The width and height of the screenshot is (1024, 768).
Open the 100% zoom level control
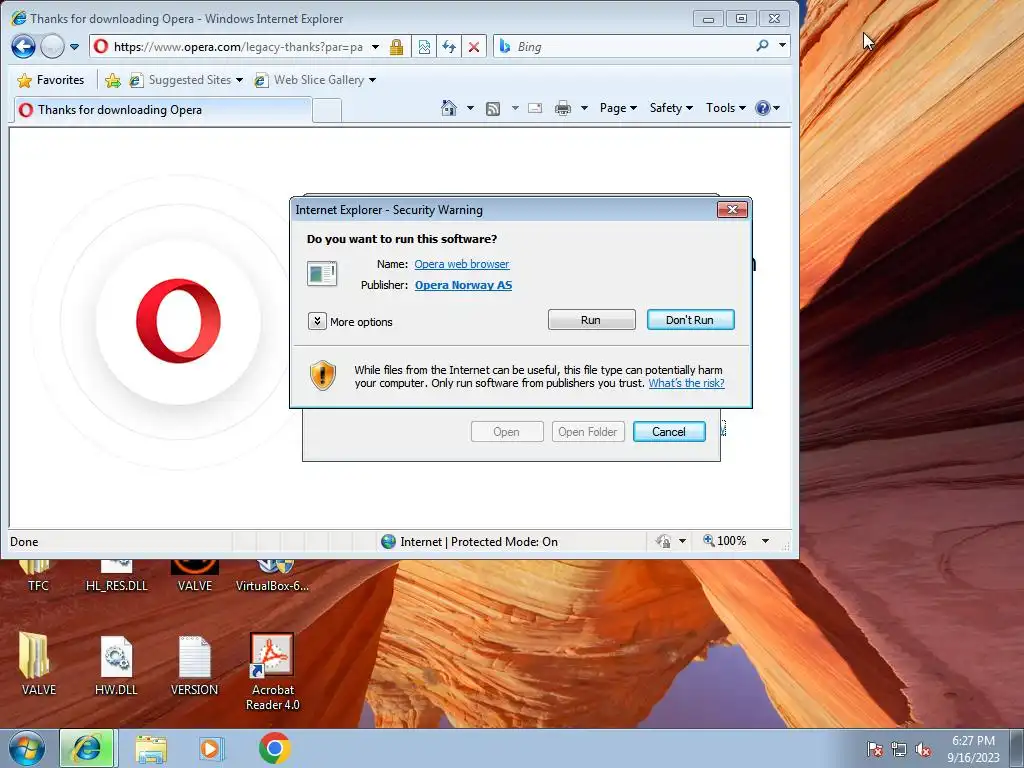coord(725,541)
